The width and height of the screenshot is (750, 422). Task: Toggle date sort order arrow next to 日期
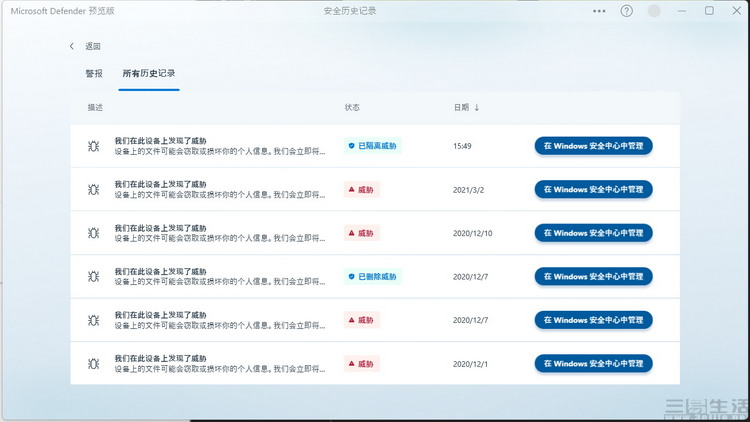coord(476,108)
